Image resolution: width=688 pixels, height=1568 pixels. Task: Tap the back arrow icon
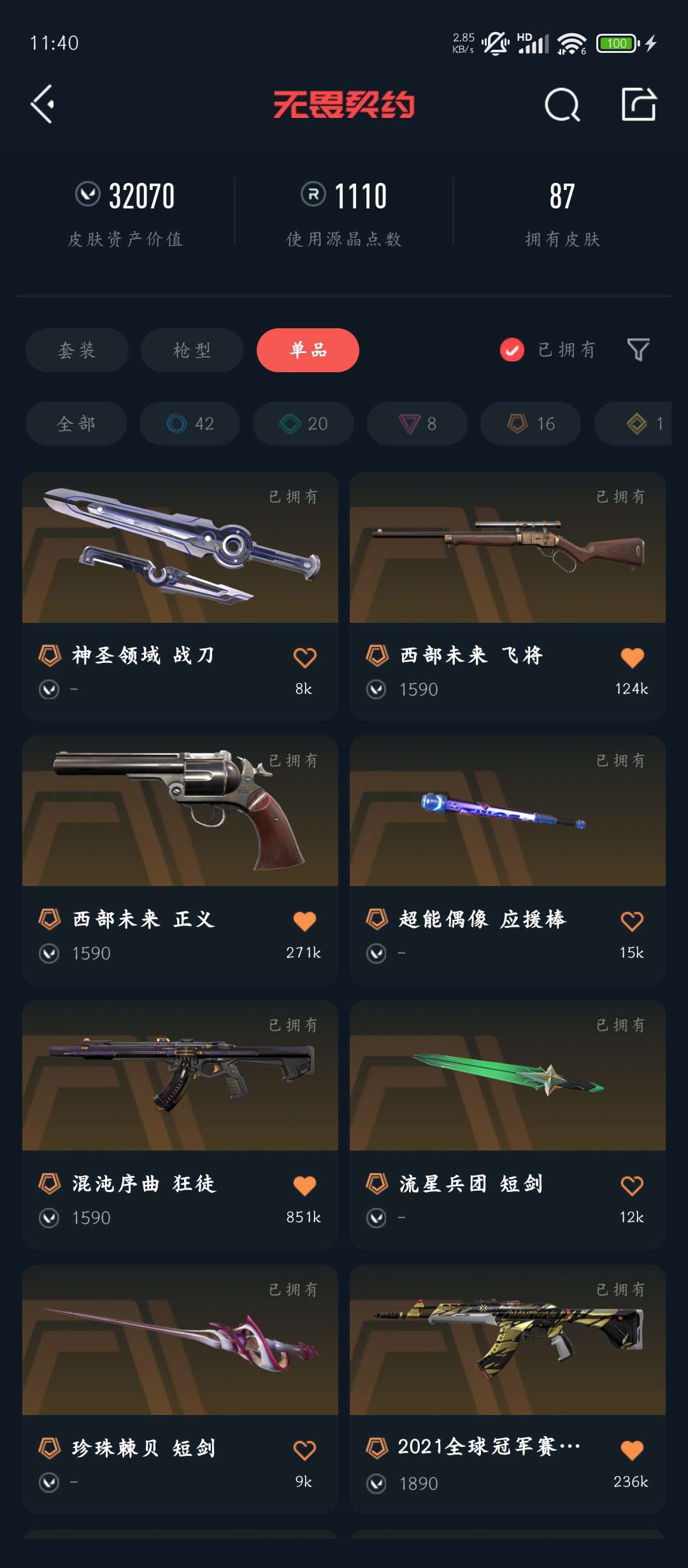[43, 105]
